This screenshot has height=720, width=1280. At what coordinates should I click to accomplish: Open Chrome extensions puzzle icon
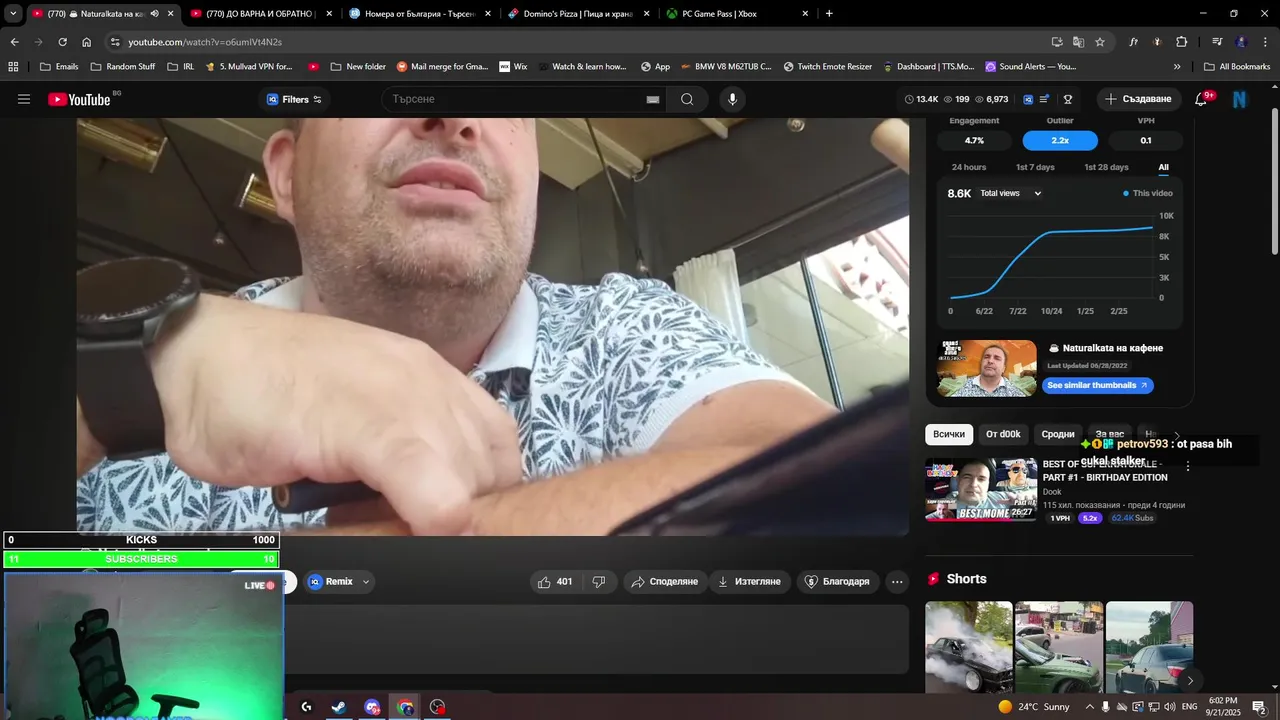(1182, 42)
